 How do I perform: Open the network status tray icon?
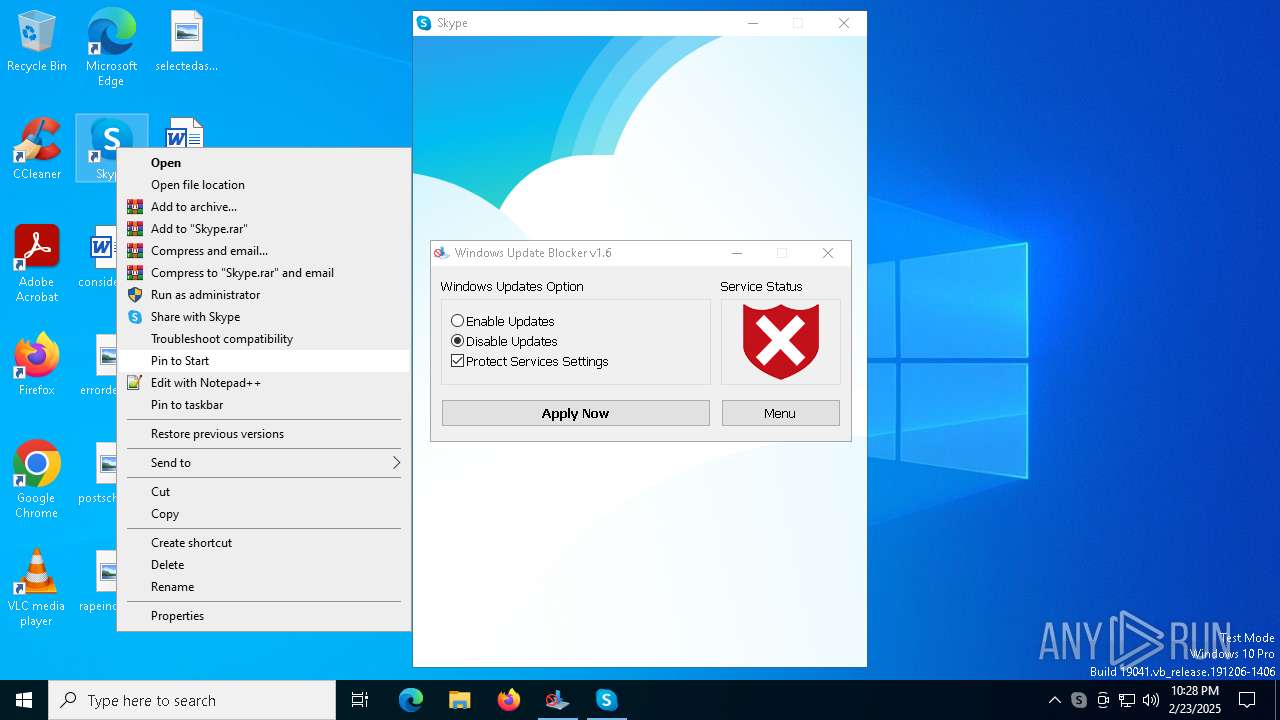pos(1127,700)
